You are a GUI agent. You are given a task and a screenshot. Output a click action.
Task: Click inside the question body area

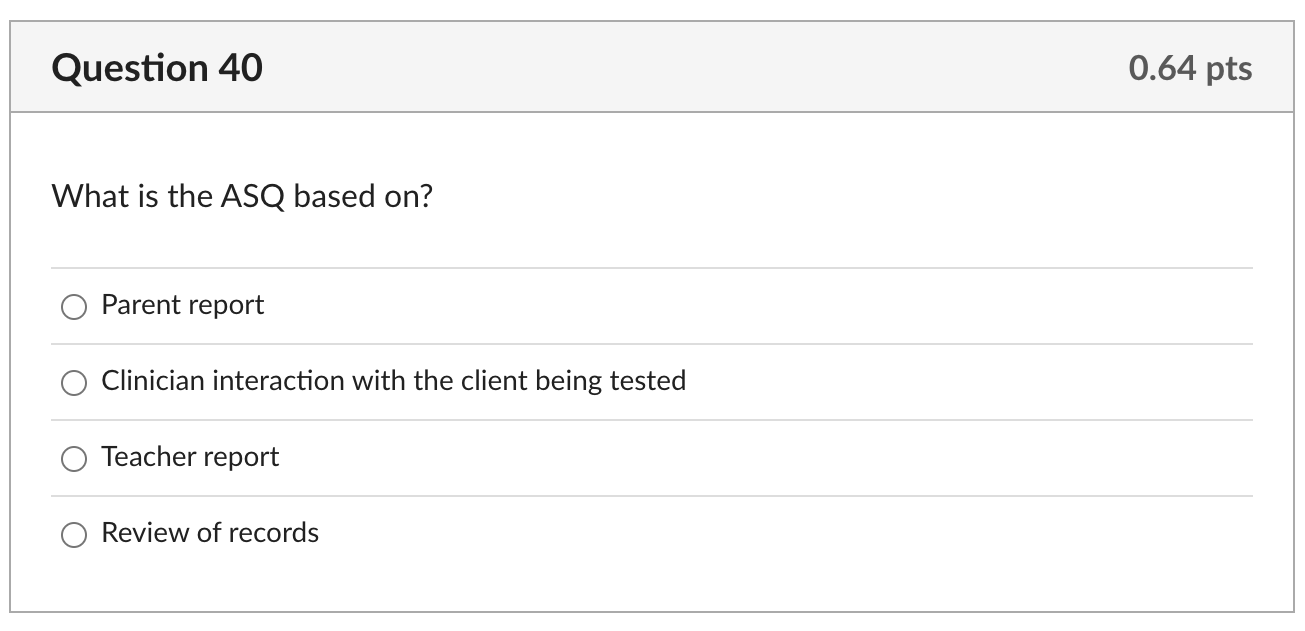pos(650,230)
